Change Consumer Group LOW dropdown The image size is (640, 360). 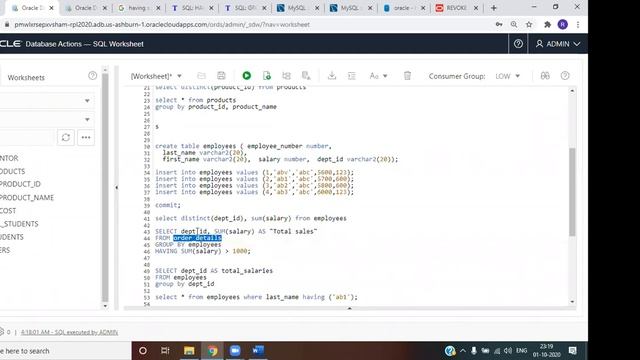tap(507, 76)
